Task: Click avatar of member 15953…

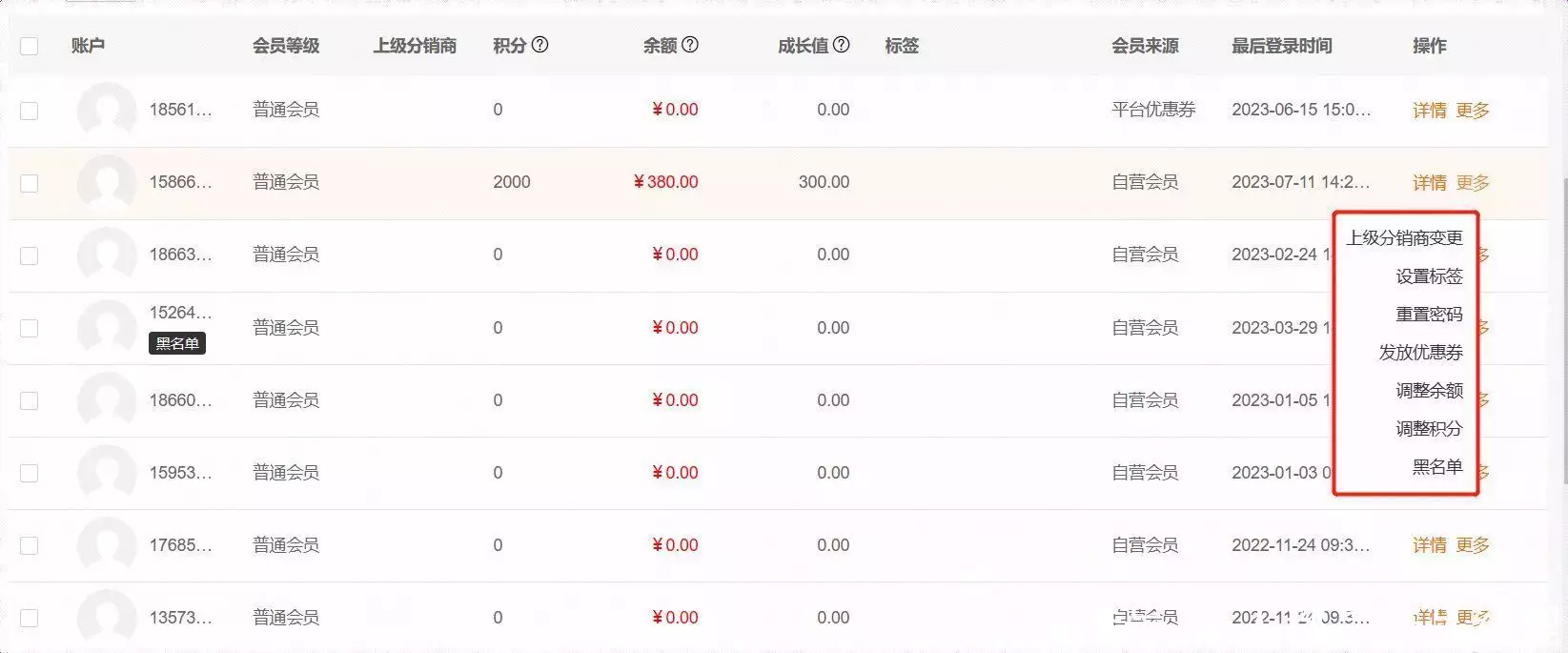Action: 107,473
